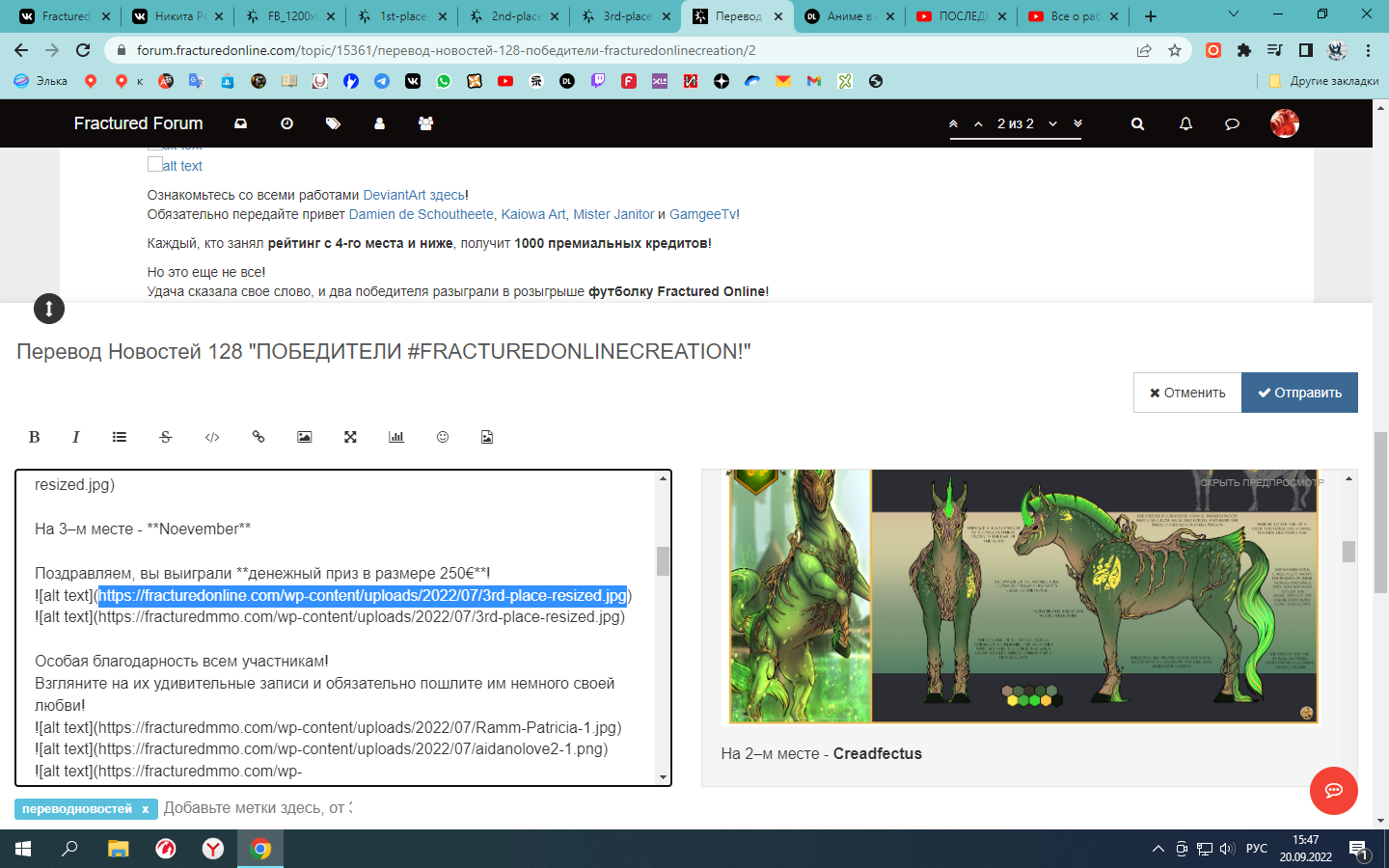Open the Twitch bookmark in the bookmarks bar

coord(598,81)
